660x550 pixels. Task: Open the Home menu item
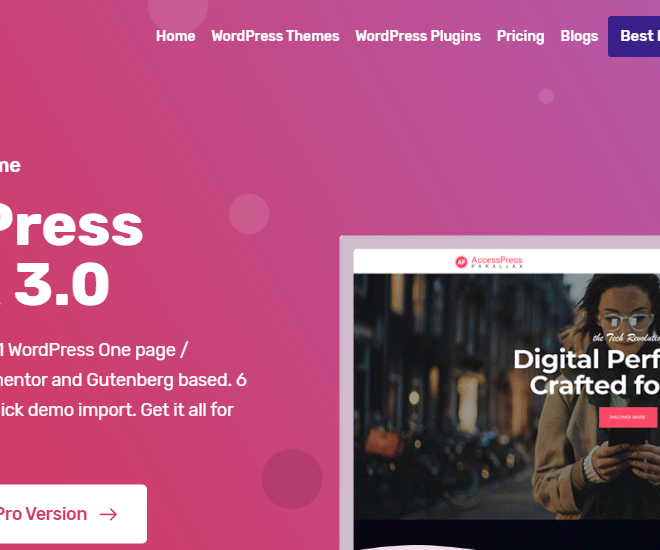176,36
